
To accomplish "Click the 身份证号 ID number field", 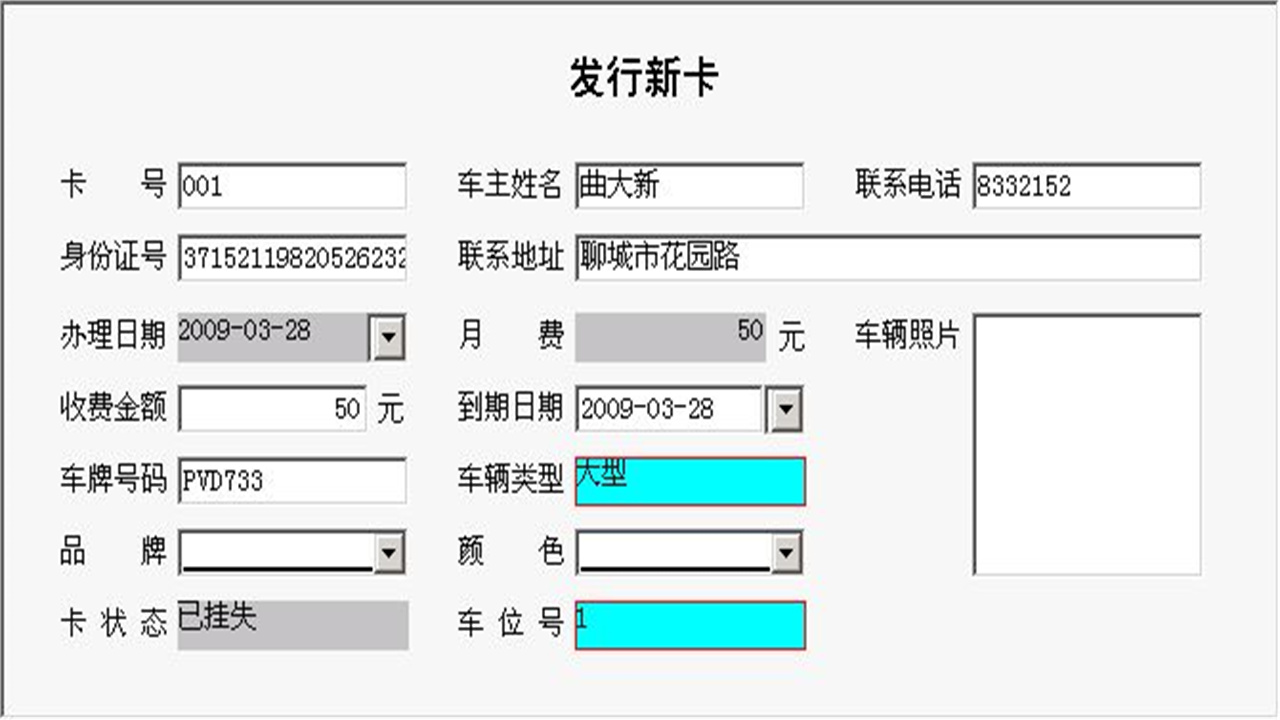I will tap(290, 259).
